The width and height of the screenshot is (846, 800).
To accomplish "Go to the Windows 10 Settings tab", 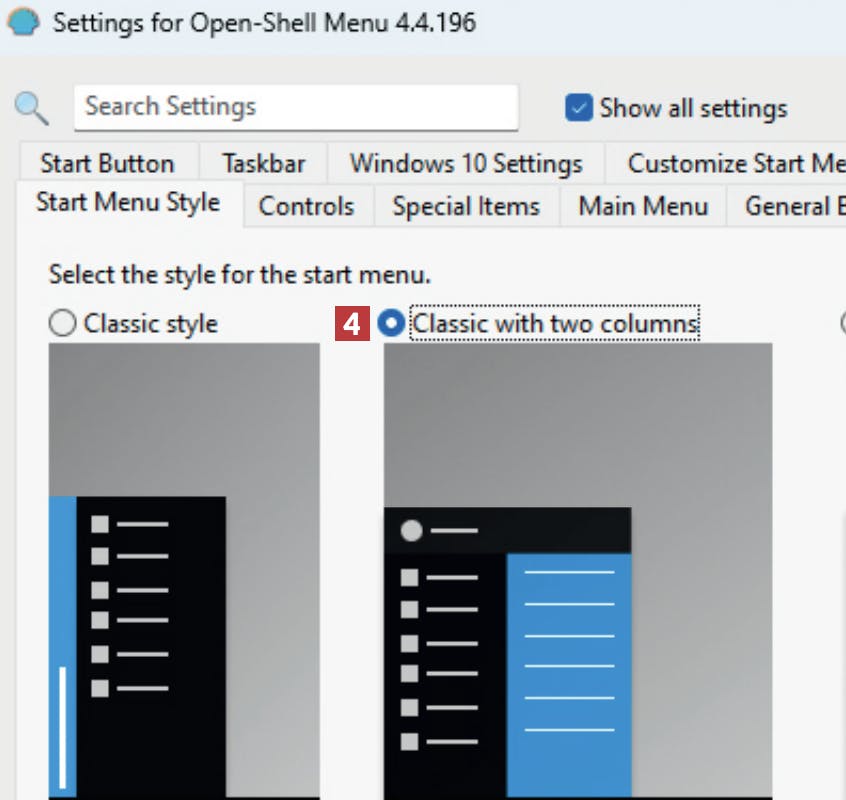I will [x=466, y=163].
